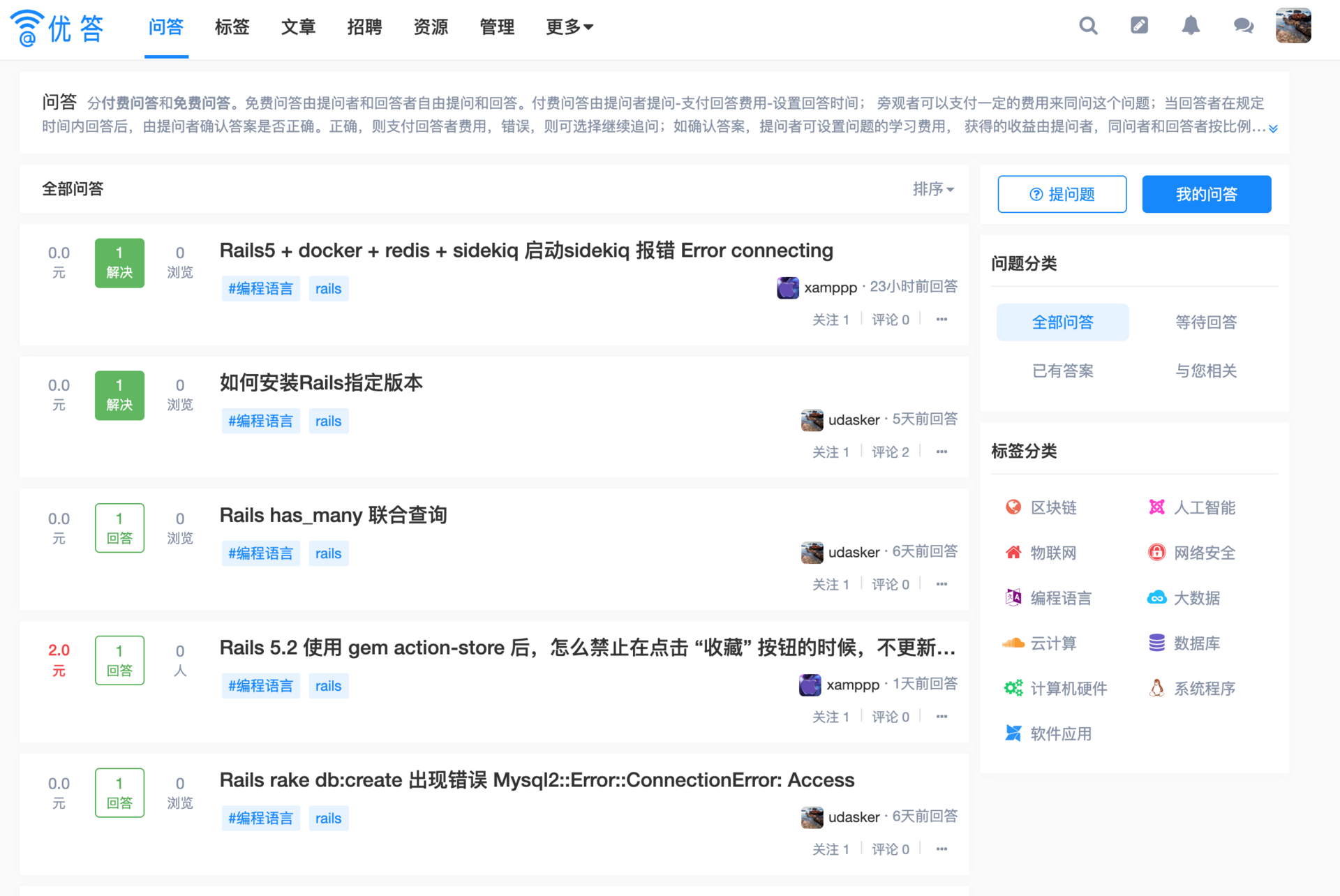Image resolution: width=1340 pixels, height=896 pixels.
Task: Click the write/edit pencil icon
Action: (1139, 26)
